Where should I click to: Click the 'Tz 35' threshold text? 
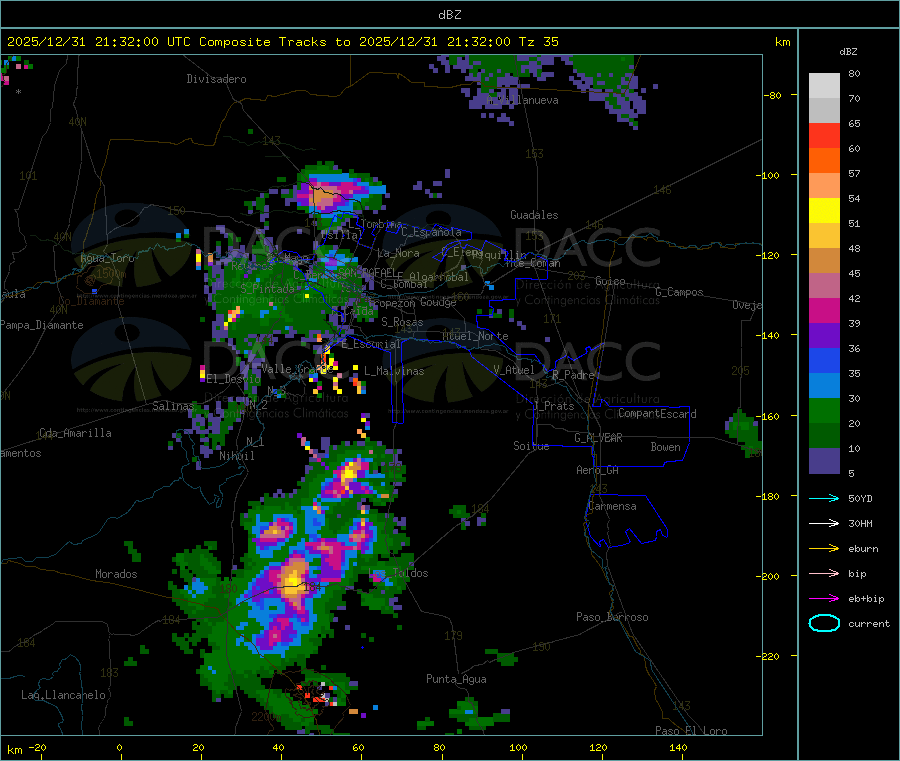point(538,42)
